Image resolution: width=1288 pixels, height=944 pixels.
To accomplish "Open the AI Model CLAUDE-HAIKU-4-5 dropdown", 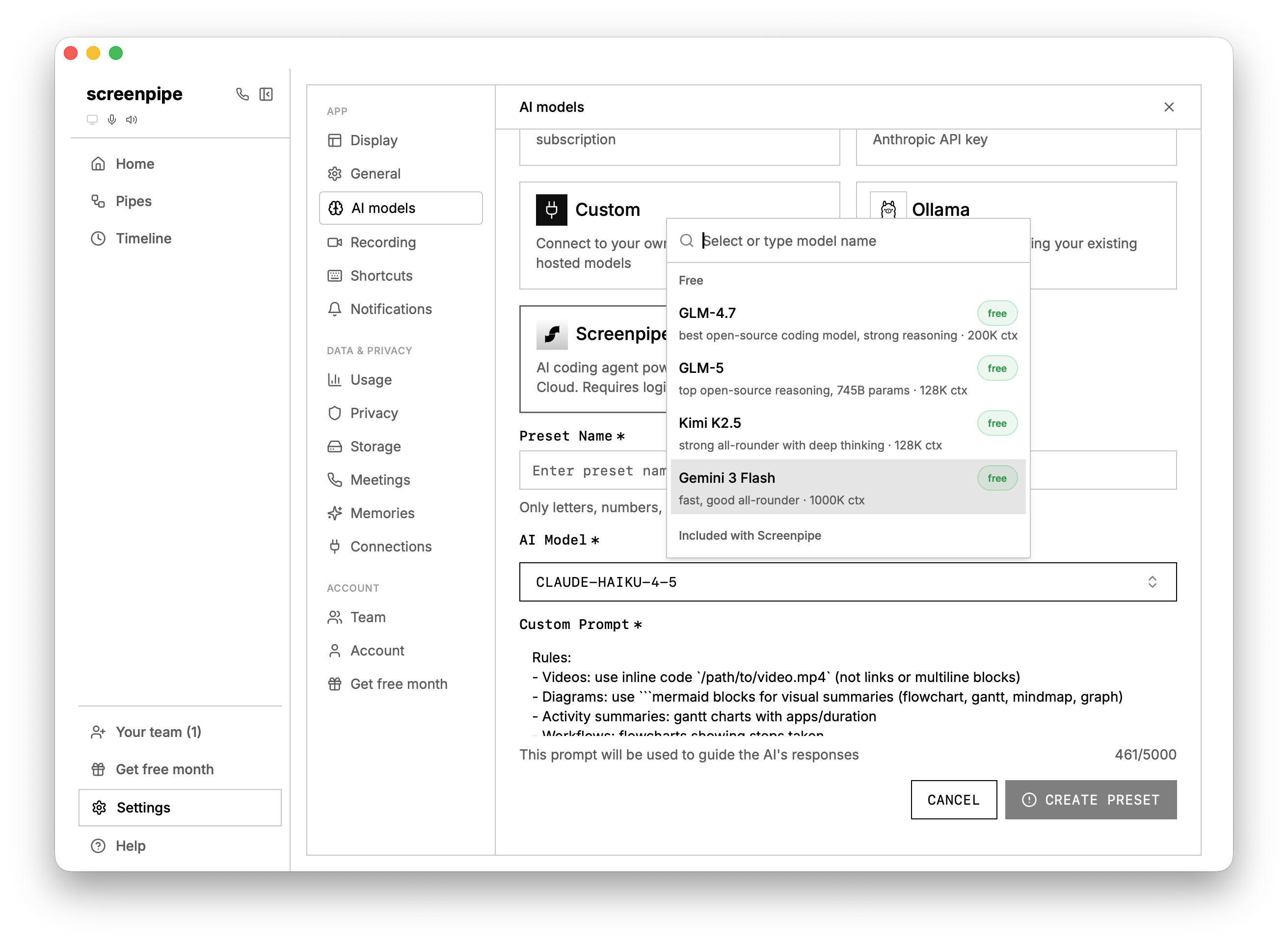I will [x=847, y=582].
